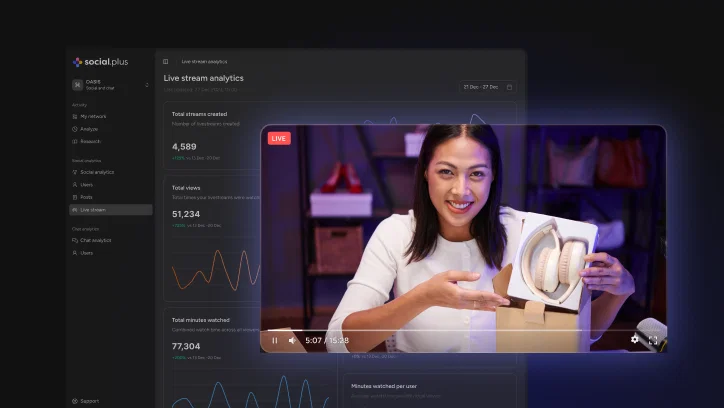
Task: Toggle the sidebar panel icon
Action: pyautogui.click(x=165, y=61)
